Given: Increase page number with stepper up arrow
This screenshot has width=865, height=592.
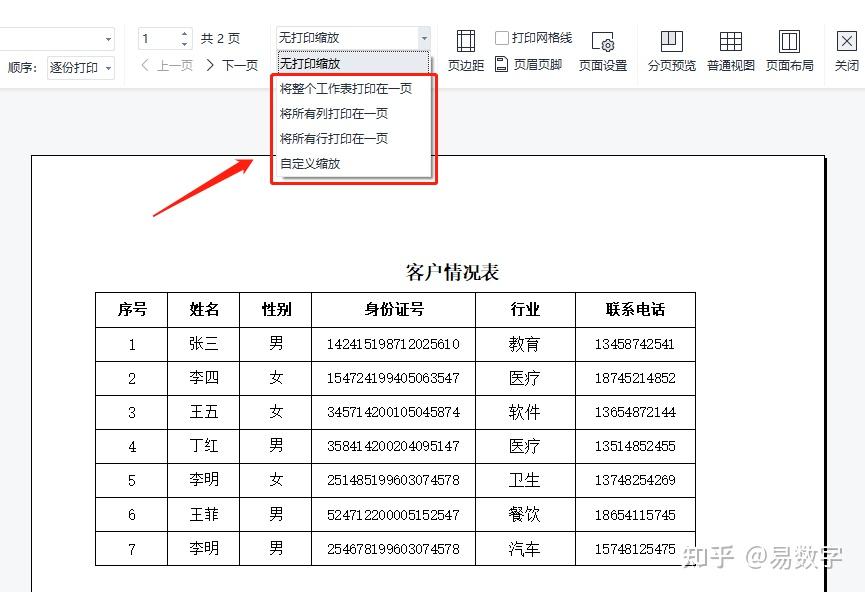Looking at the screenshot, I should (184, 33).
